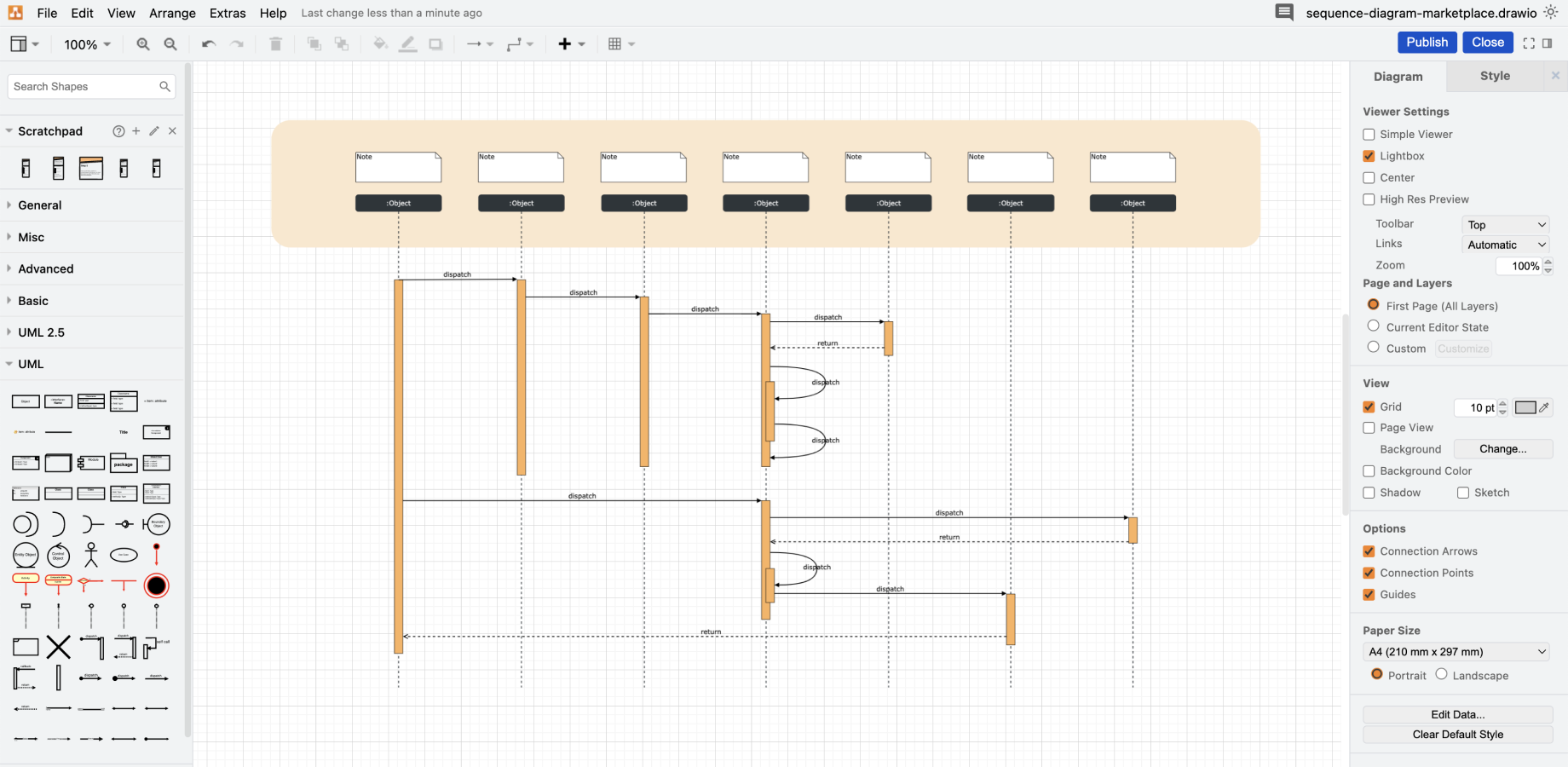Click the Table toolbar icon

617,43
